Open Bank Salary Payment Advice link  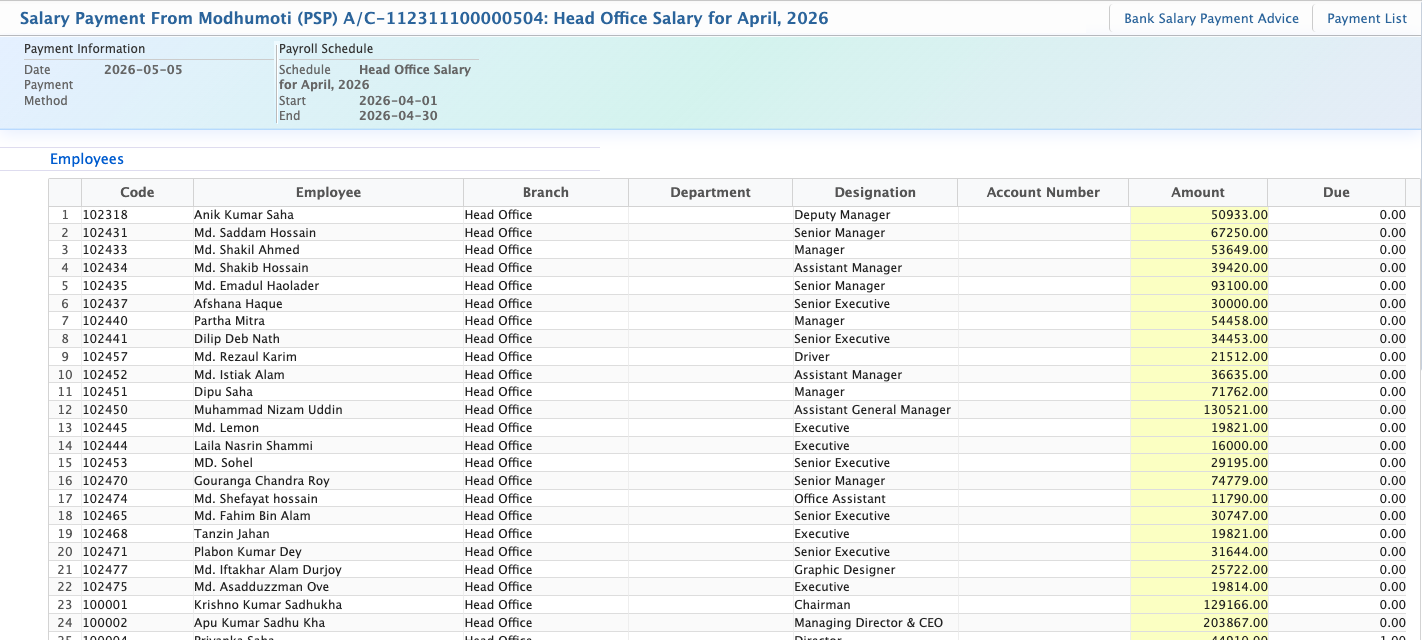pos(1211,18)
